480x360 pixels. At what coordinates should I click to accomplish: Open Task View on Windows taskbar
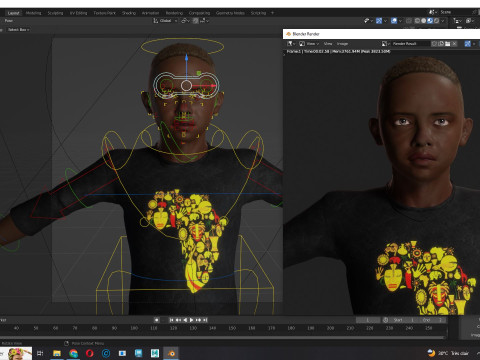tap(40, 353)
